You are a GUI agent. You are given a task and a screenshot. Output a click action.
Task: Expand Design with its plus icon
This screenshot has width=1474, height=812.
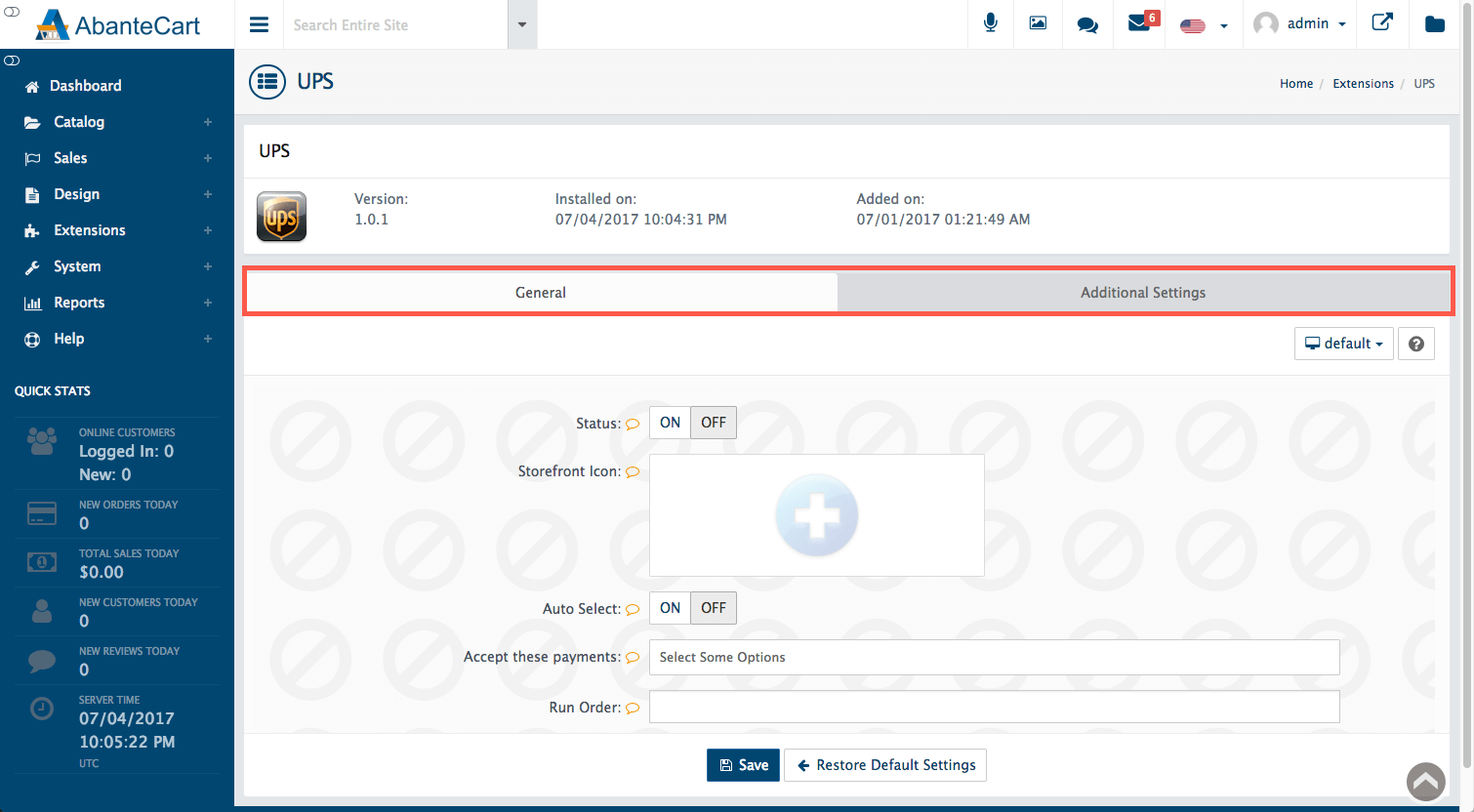(x=208, y=194)
